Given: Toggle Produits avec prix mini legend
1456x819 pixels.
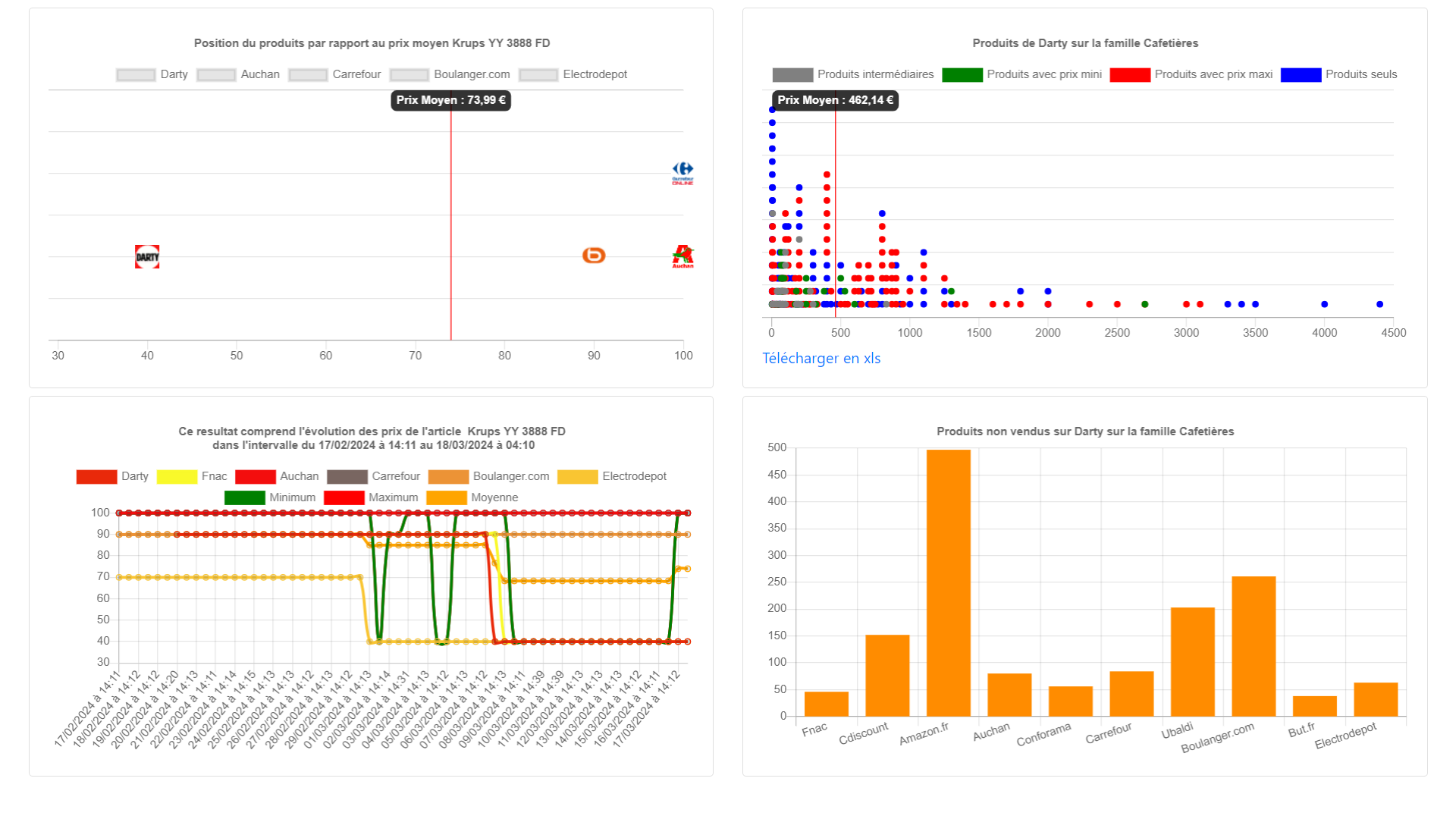Looking at the screenshot, I should click(1021, 74).
